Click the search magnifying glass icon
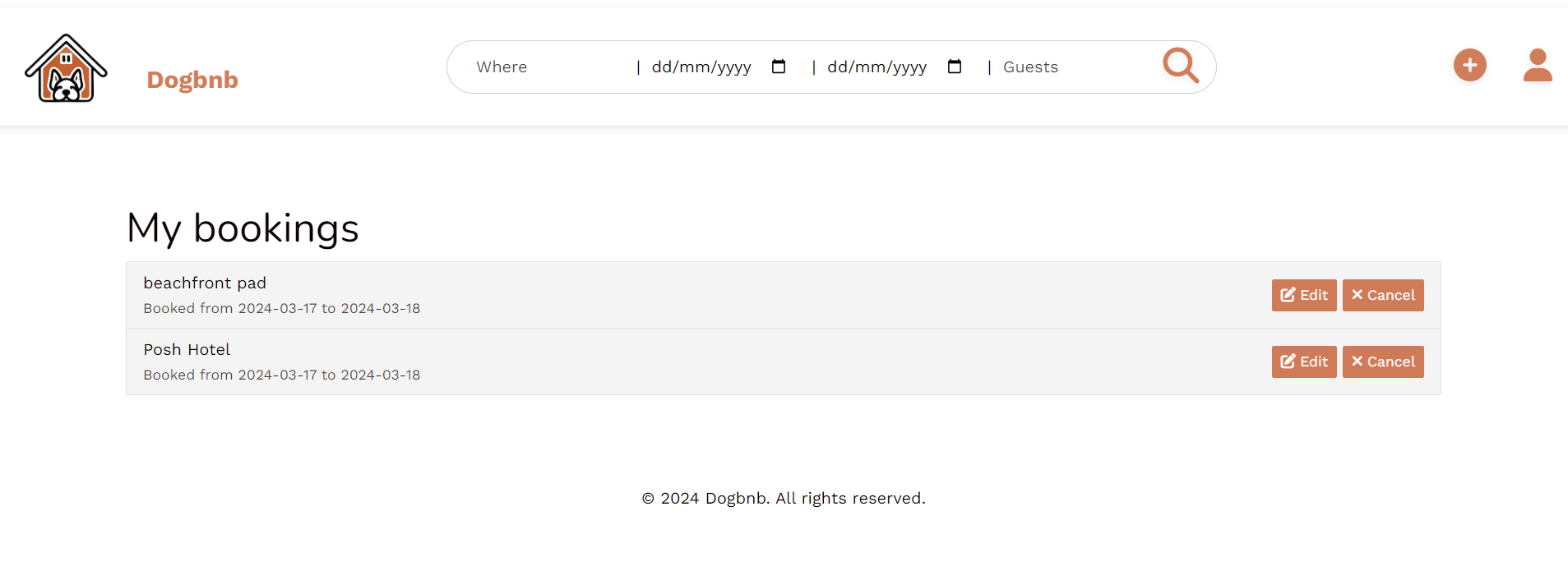1568x571 pixels. (x=1180, y=66)
